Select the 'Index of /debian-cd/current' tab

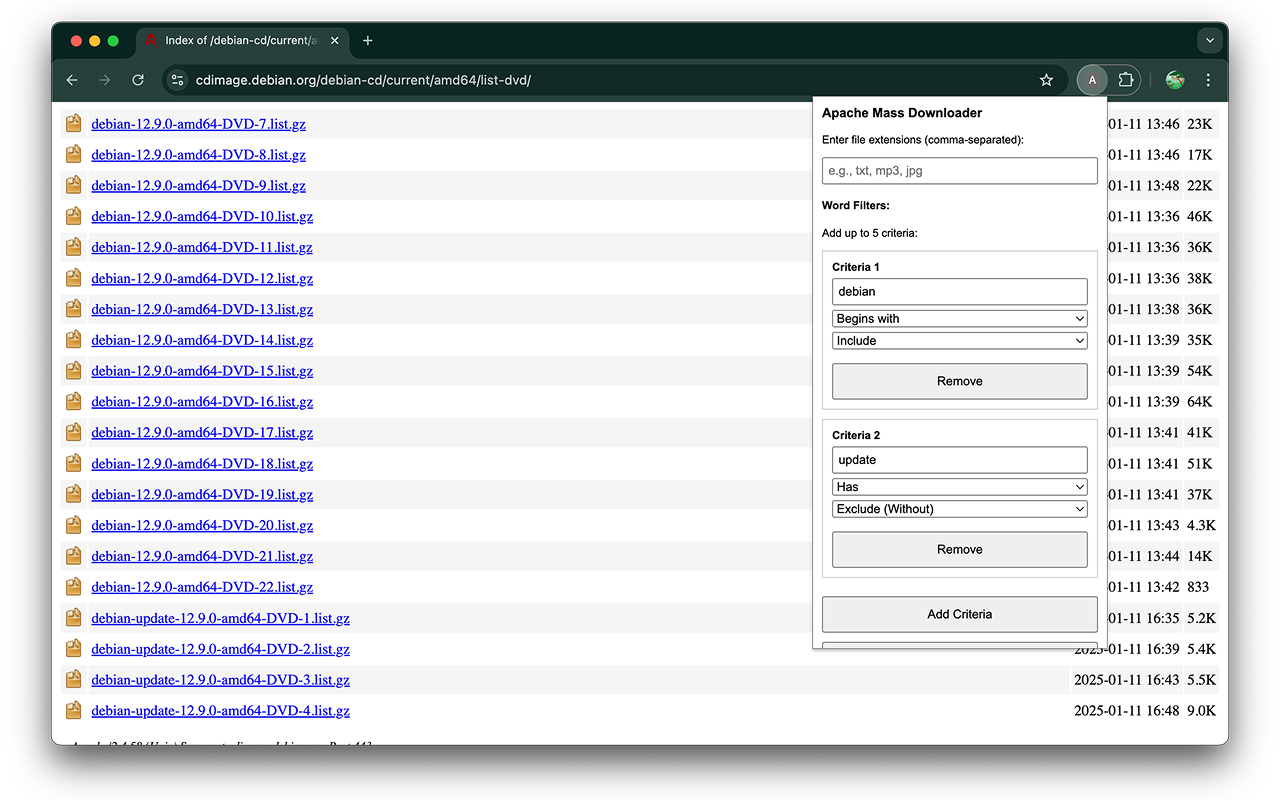coord(240,40)
